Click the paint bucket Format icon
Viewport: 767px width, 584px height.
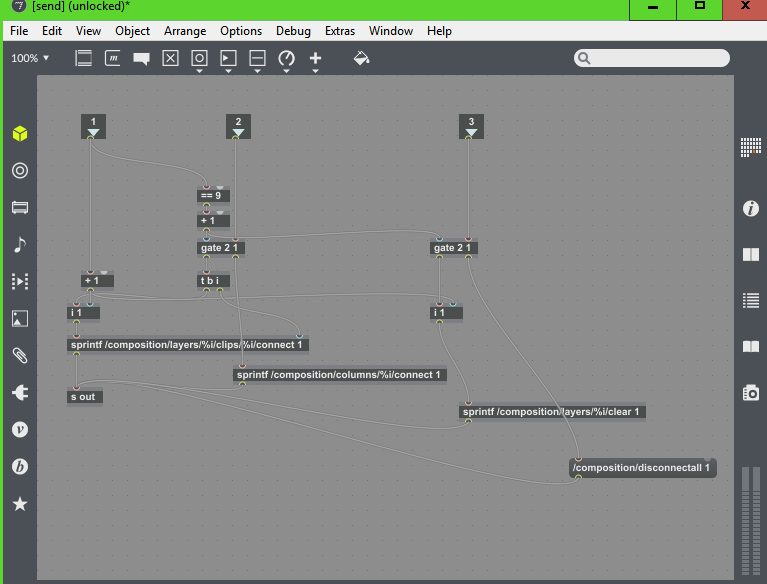361,58
